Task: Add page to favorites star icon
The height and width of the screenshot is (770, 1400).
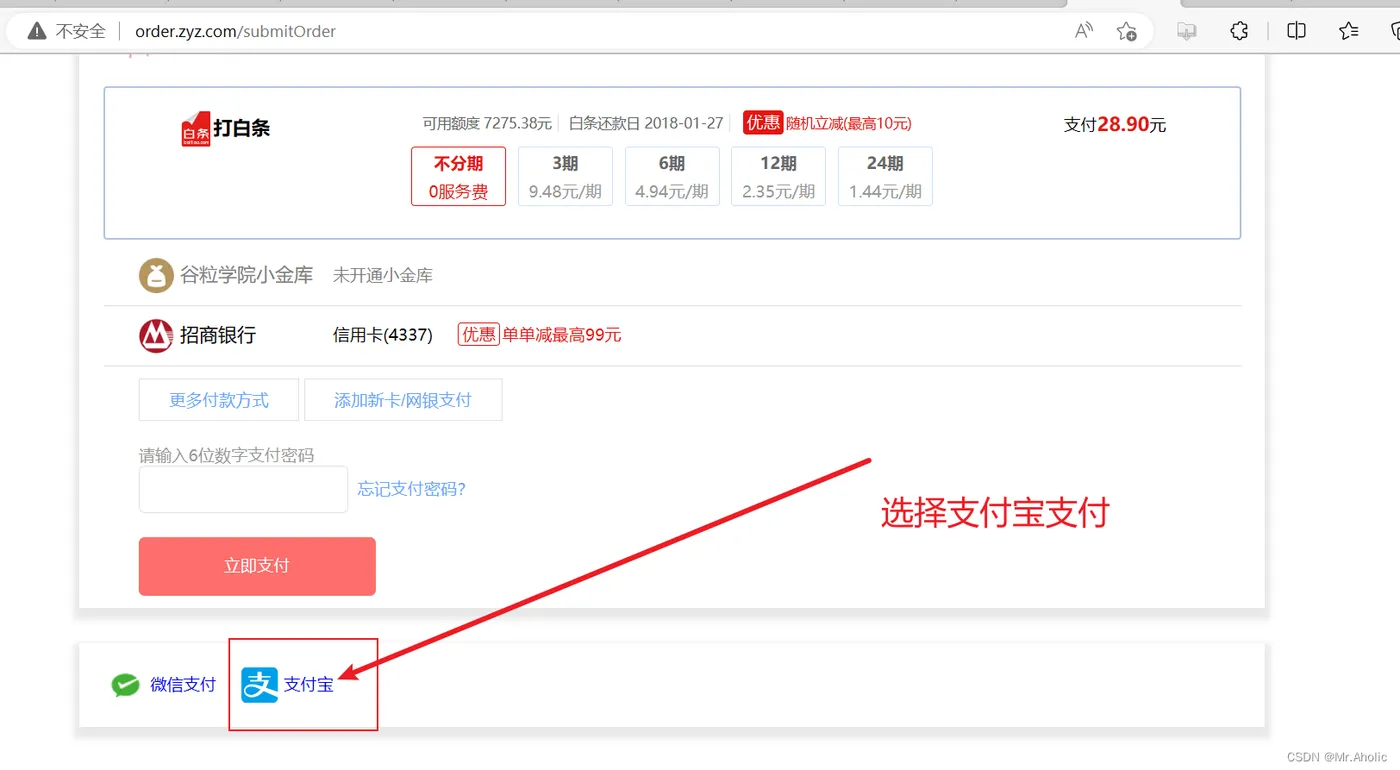Action: (x=1126, y=31)
